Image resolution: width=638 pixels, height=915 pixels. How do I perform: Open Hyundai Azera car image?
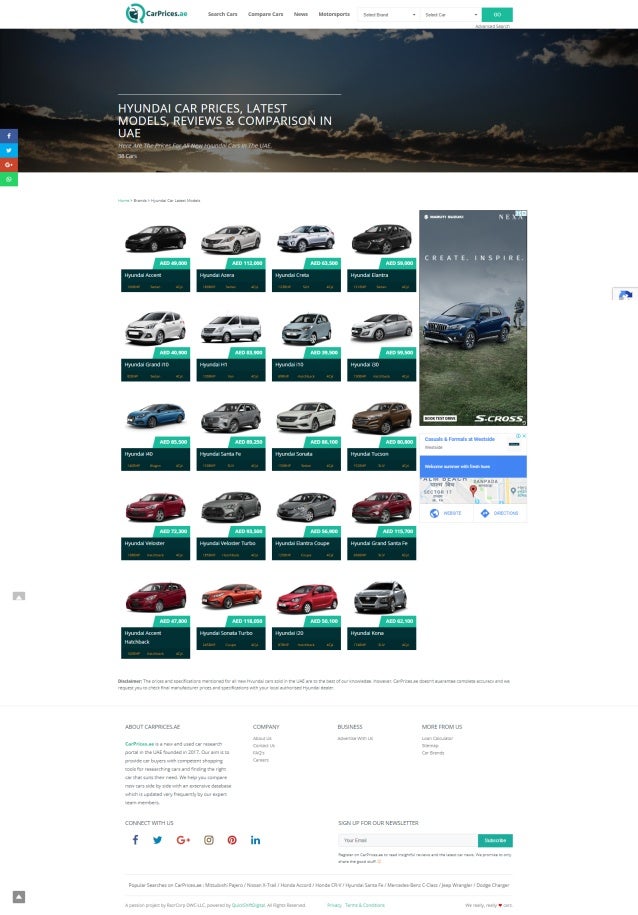(x=231, y=238)
